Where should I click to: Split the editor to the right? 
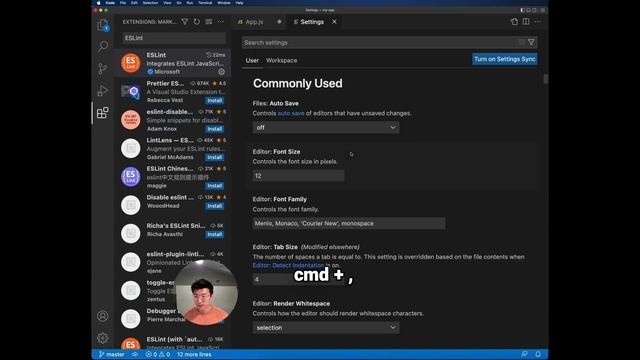point(526,22)
